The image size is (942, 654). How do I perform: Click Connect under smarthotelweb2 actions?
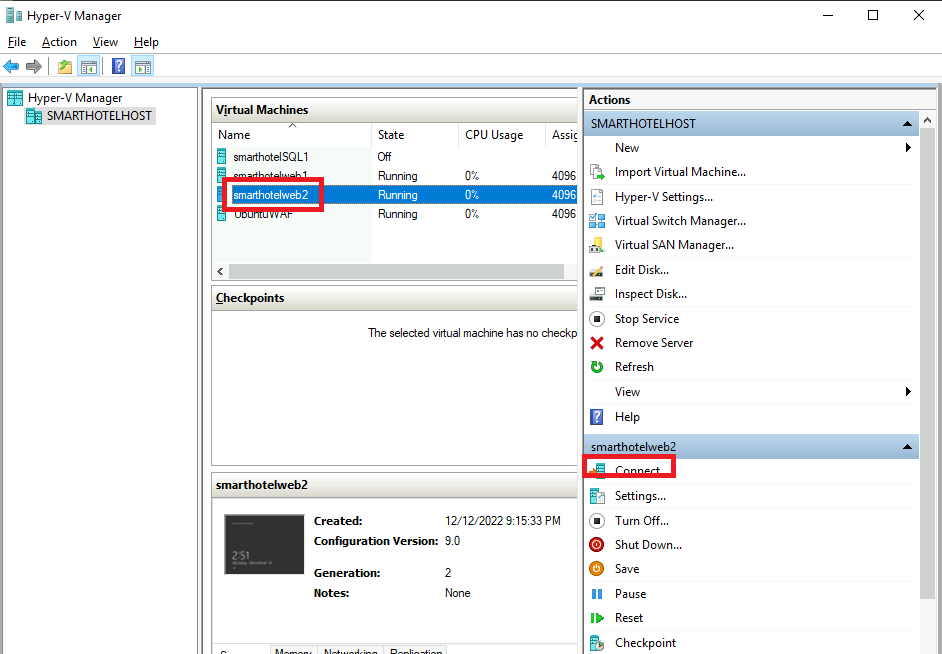[x=637, y=471]
